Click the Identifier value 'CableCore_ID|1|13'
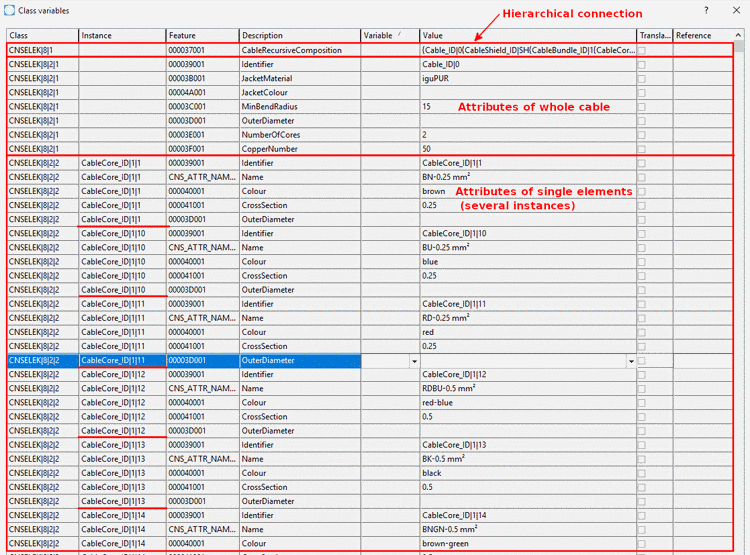The width and height of the screenshot is (750, 555). tap(528, 445)
